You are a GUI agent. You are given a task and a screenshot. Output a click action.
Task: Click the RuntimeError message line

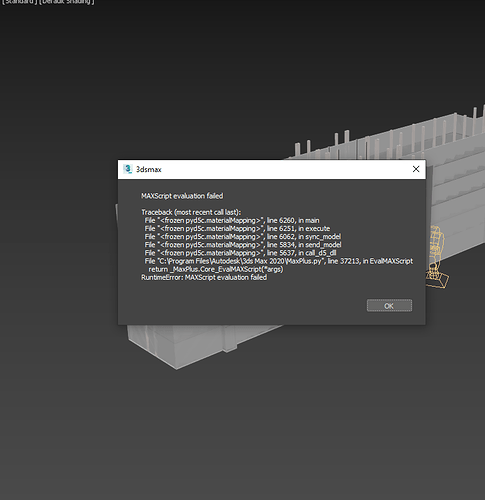pyautogui.click(x=204, y=277)
